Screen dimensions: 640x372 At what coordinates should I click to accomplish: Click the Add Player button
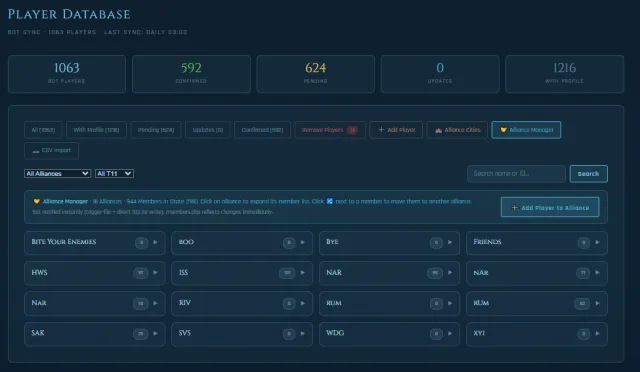tap(396, 130)
